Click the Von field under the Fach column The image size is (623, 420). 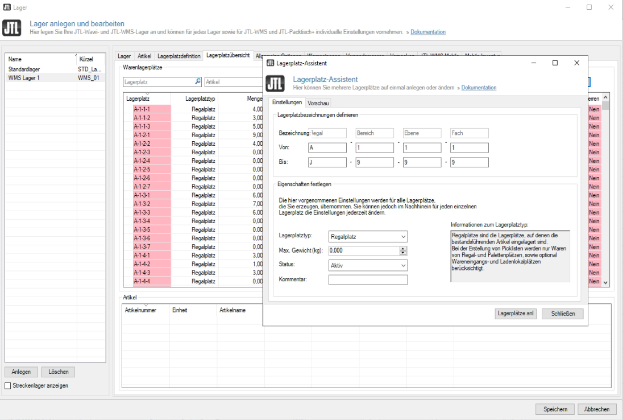(x=469, y=147)
